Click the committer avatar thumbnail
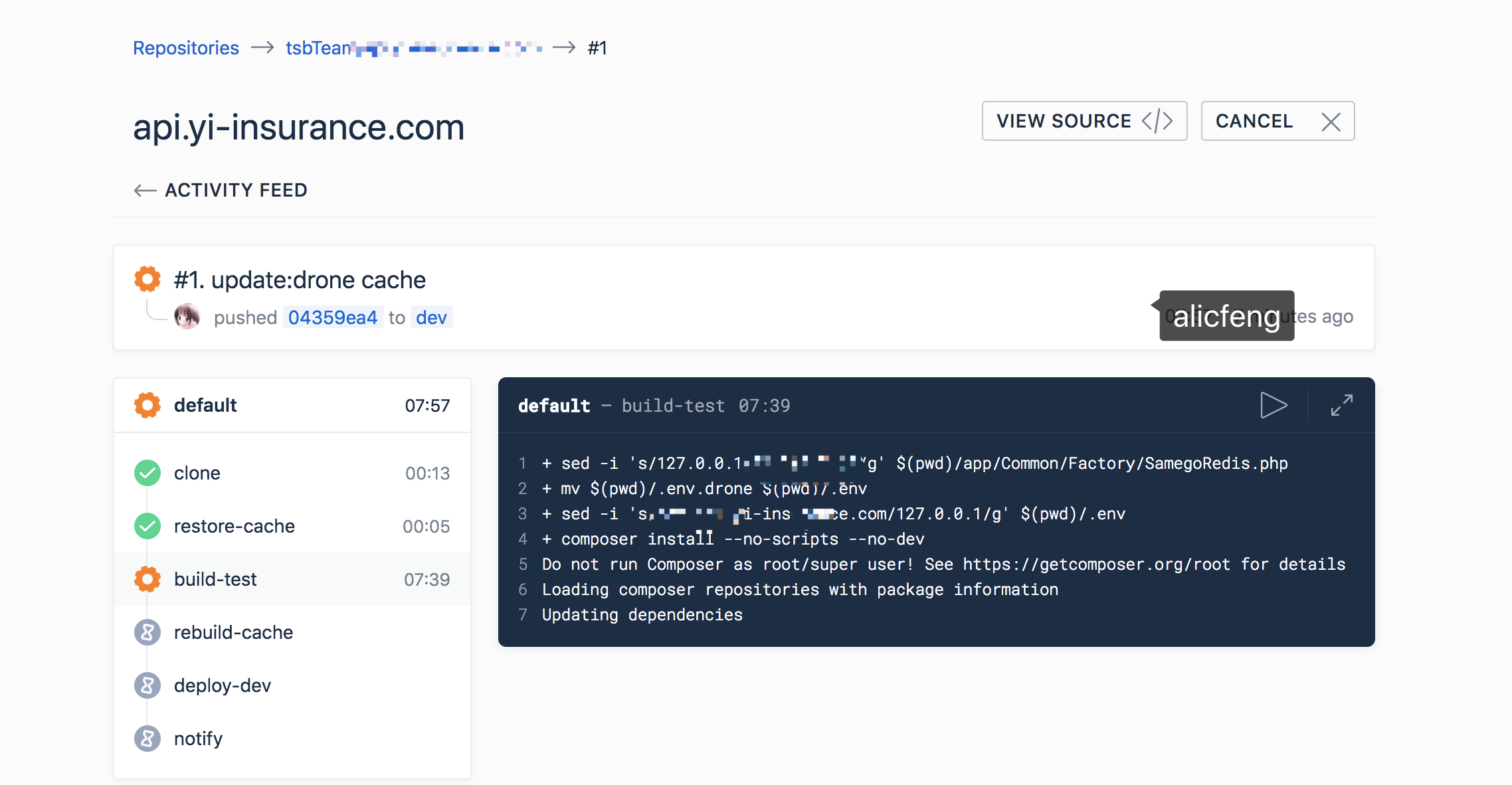 187,317
